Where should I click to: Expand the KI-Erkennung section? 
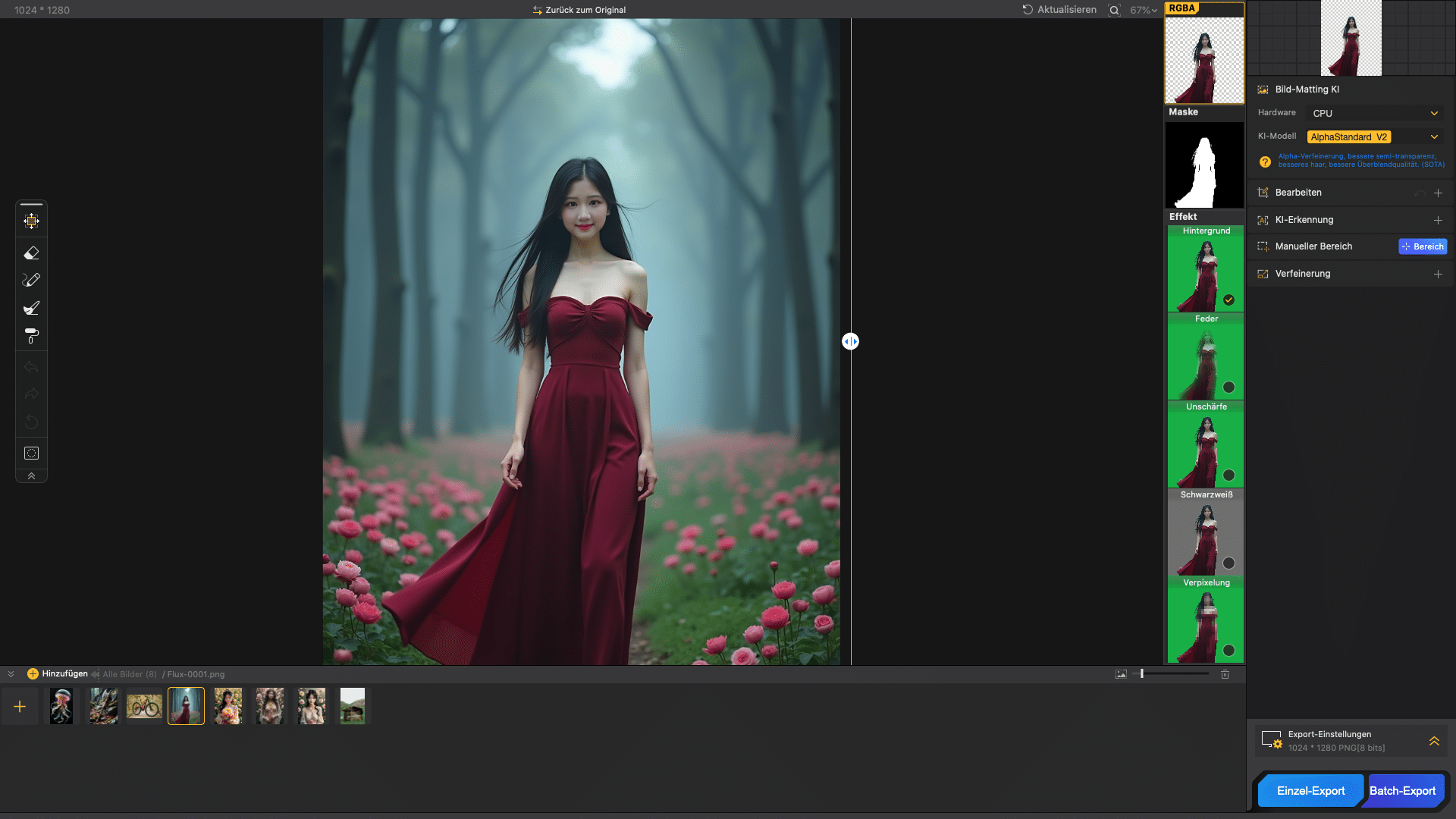[x=1437, y=220]
